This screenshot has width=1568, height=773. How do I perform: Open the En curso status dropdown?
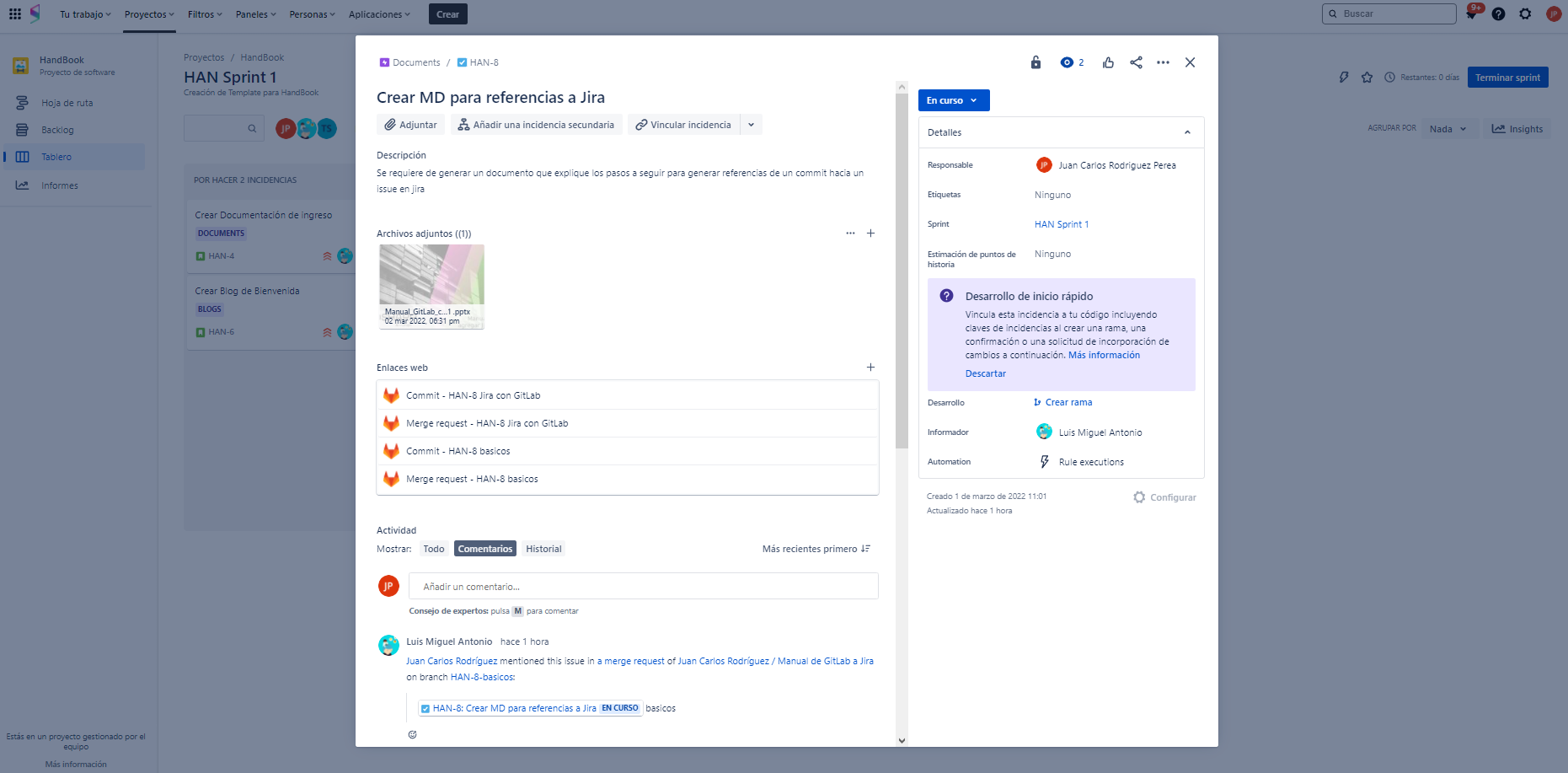pyautogui.click(x=954, y=100)
